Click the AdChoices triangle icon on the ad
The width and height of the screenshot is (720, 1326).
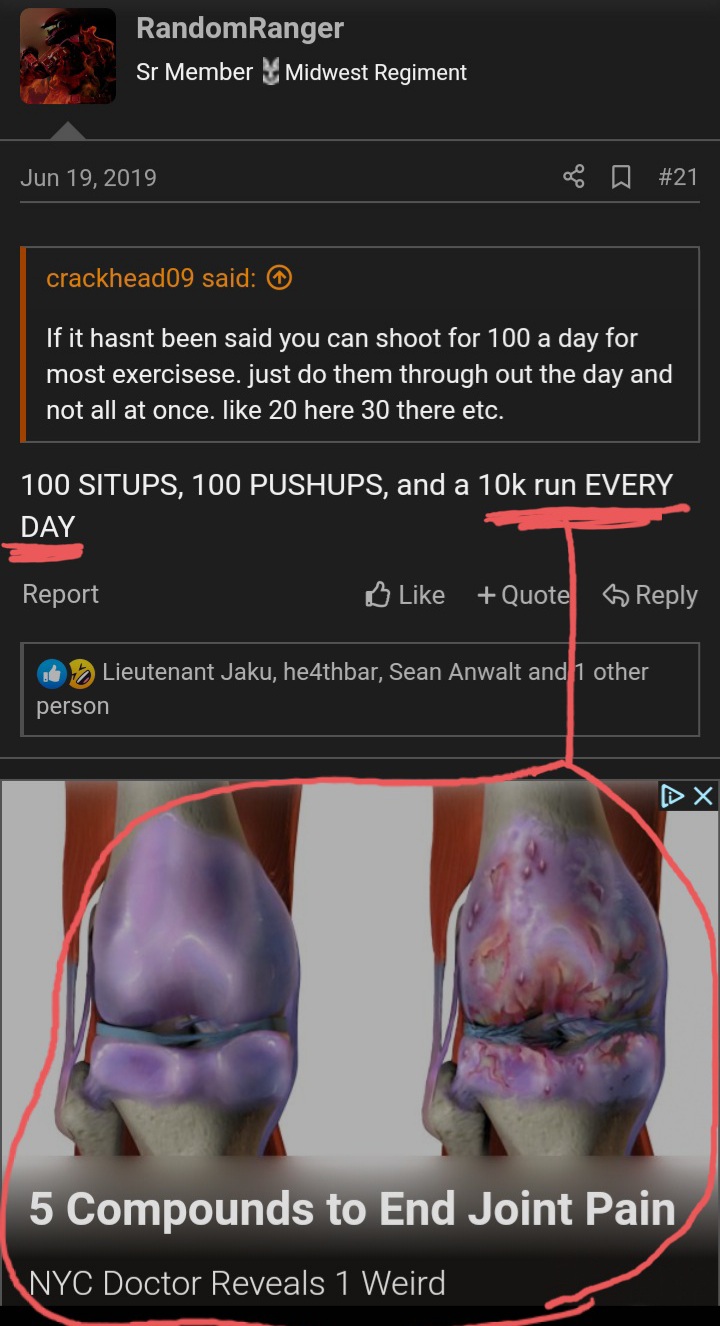(673, 796)
